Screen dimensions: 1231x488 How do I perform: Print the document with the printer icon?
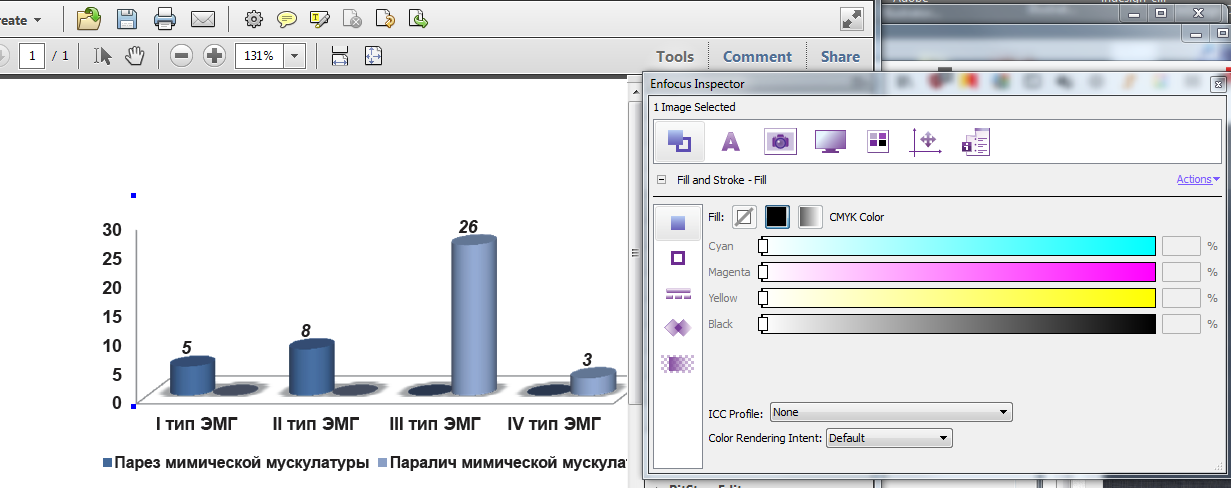tap(165, 18)
